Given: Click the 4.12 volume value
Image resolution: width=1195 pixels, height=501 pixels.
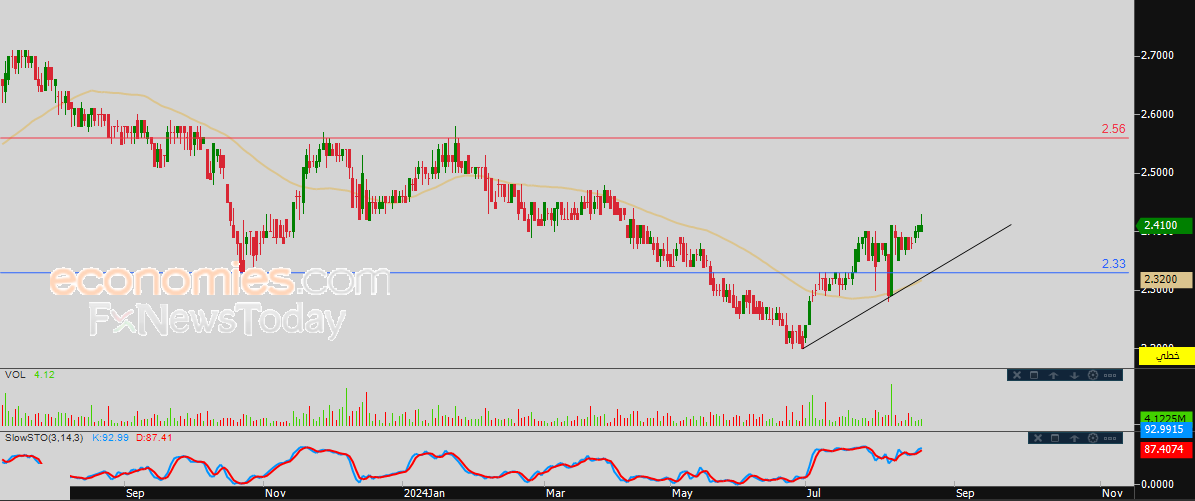Looking at the screenshot, I should [44, 375].
